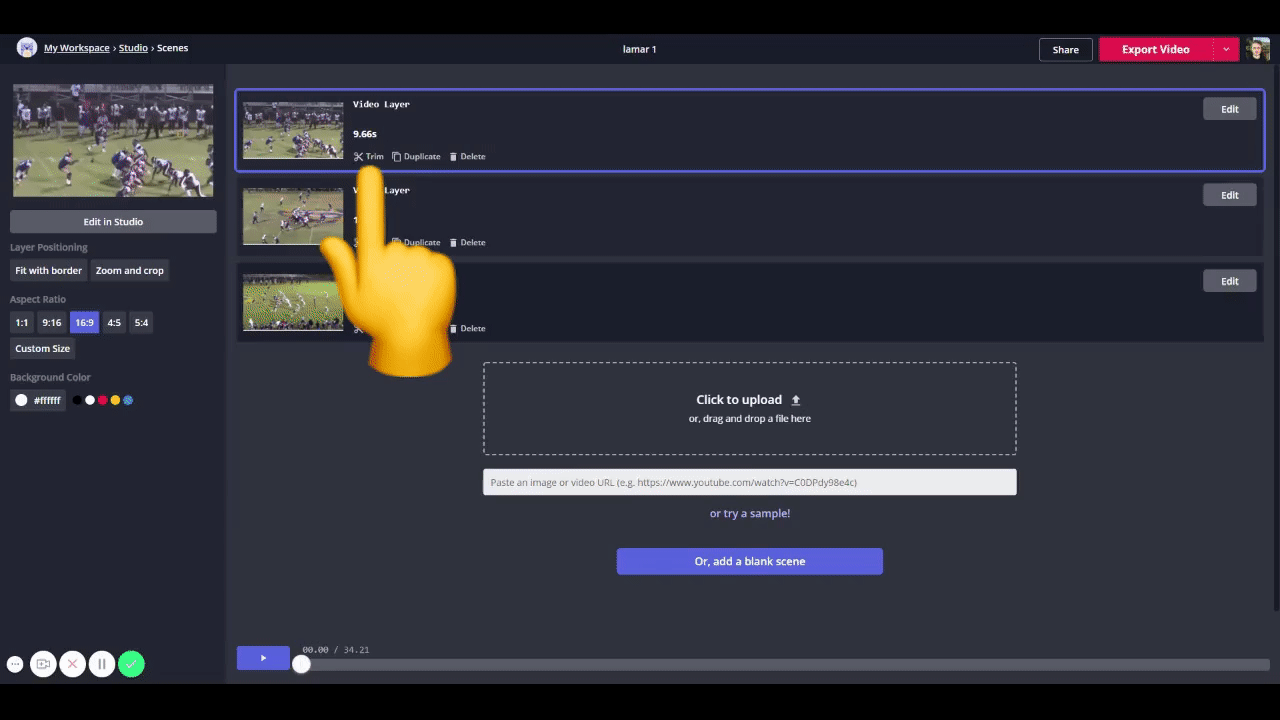Select the 16:9 aspect ratio
Screen dimensions: 1280x720
click(x=84, y=323)
